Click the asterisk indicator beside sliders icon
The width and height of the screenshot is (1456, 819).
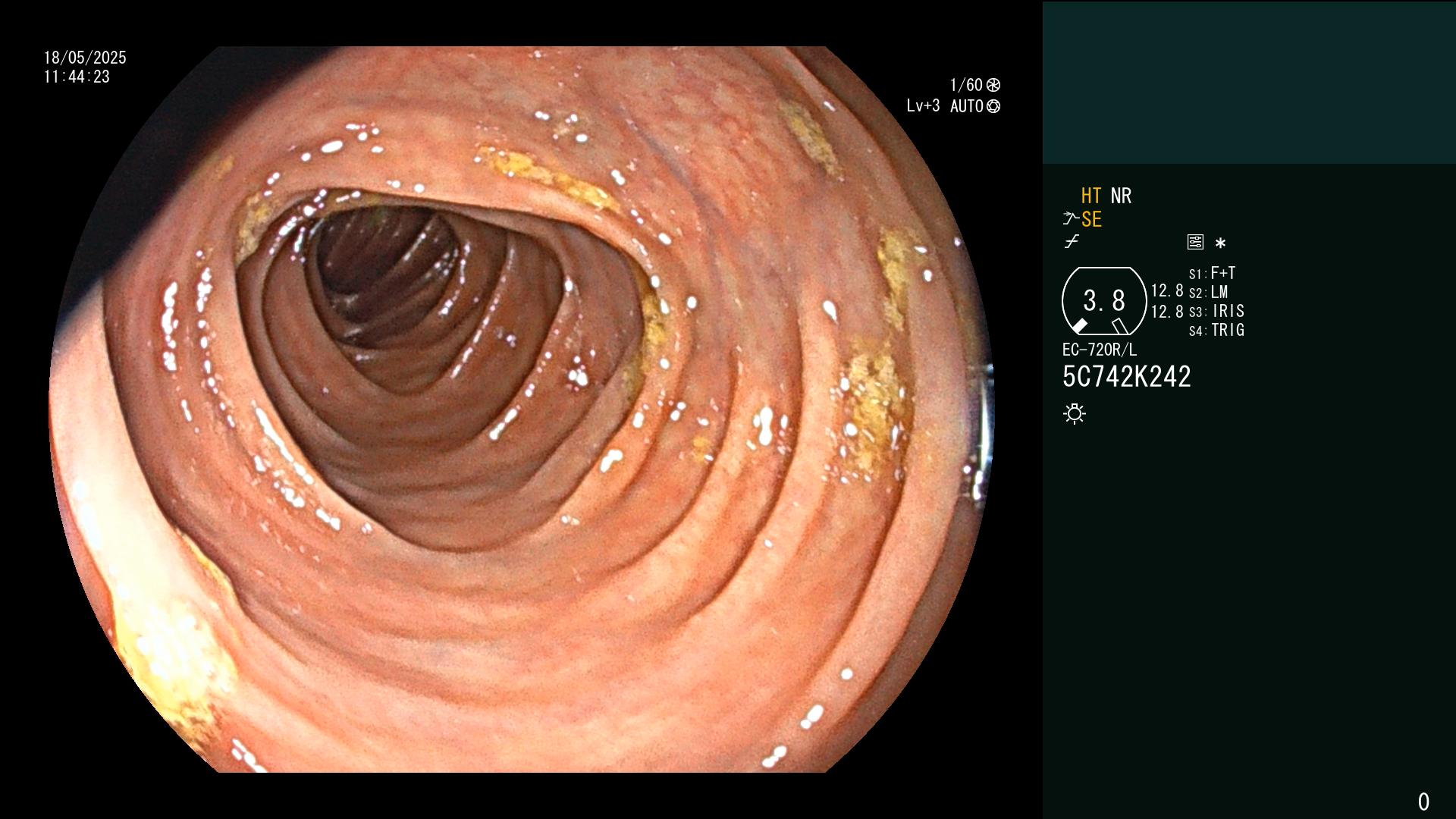pos(1220,243)
